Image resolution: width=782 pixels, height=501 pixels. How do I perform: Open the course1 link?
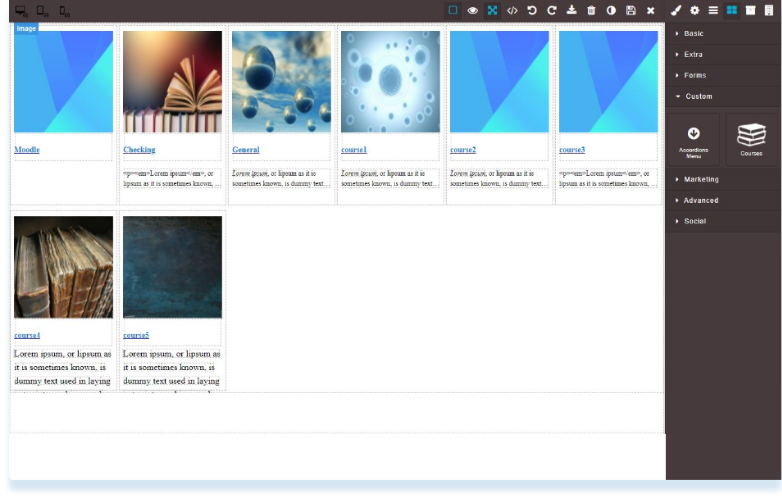coord(354,150)
